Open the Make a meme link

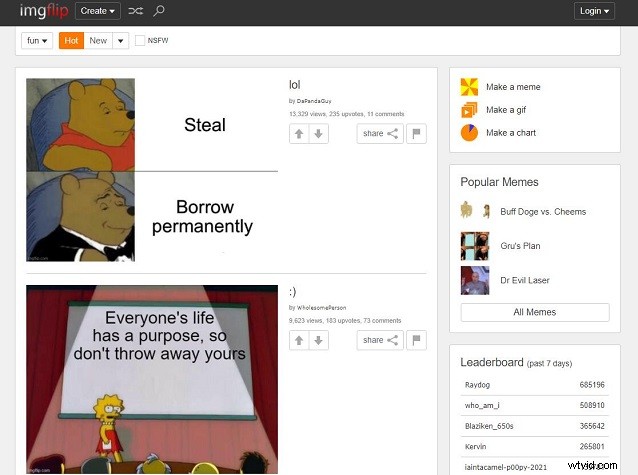(x=513, y=87)
